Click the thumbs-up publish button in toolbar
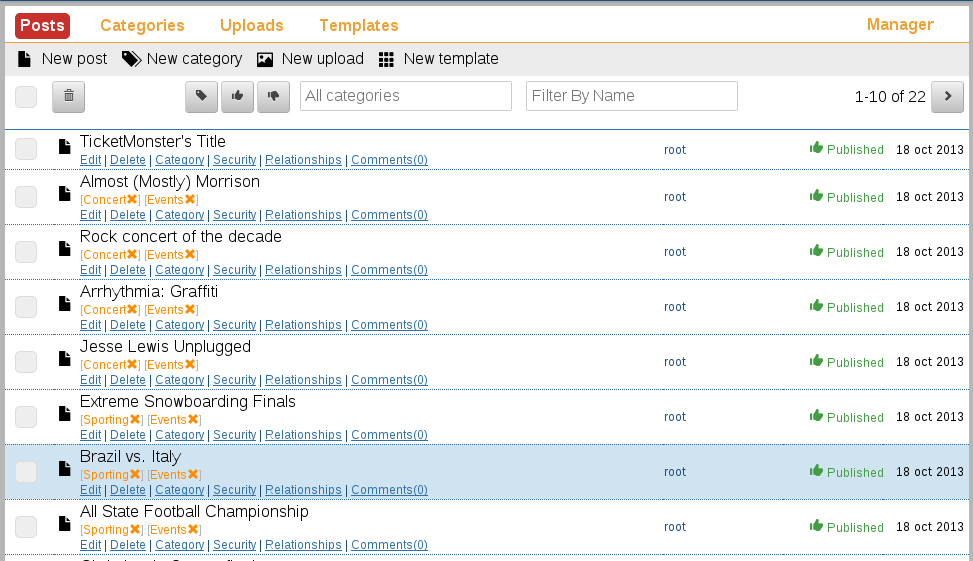 click(x=237, y=97)
